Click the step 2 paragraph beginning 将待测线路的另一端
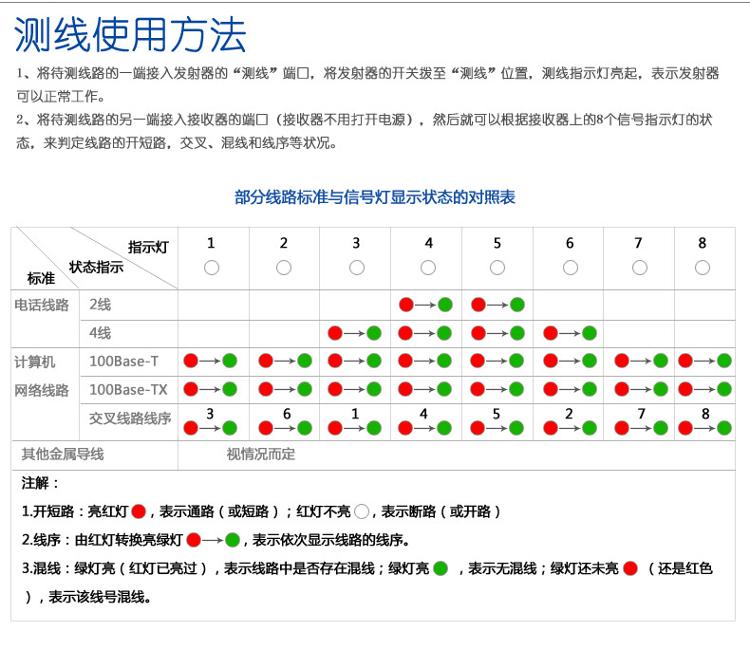The width and height of the screenshot is (750, 650). [x=364, y=131]
